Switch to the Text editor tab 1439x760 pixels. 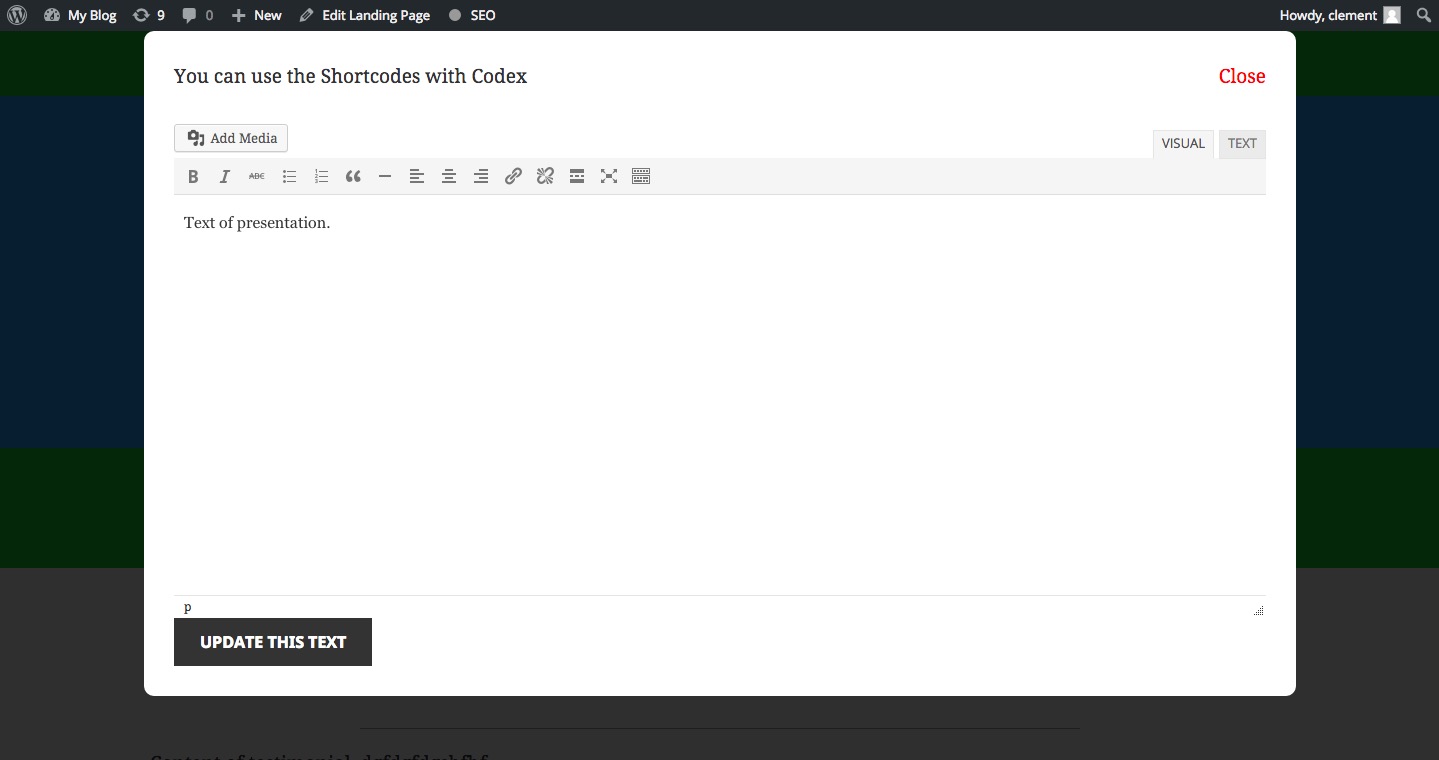pos(1242,144)
